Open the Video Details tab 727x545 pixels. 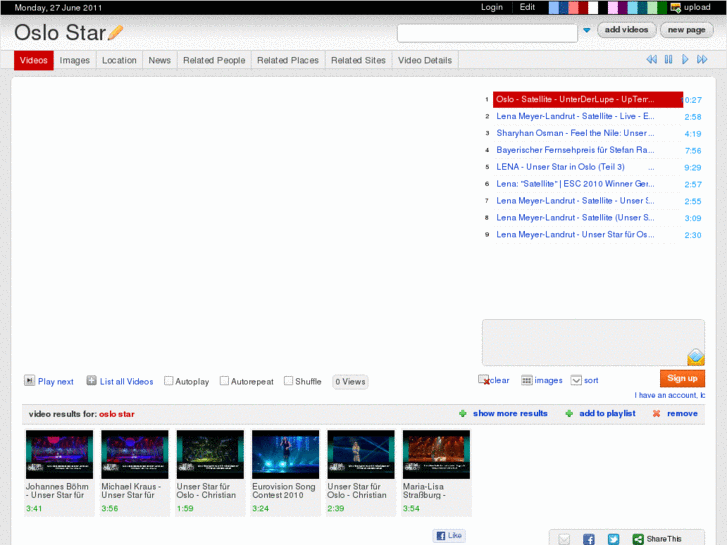425,60
